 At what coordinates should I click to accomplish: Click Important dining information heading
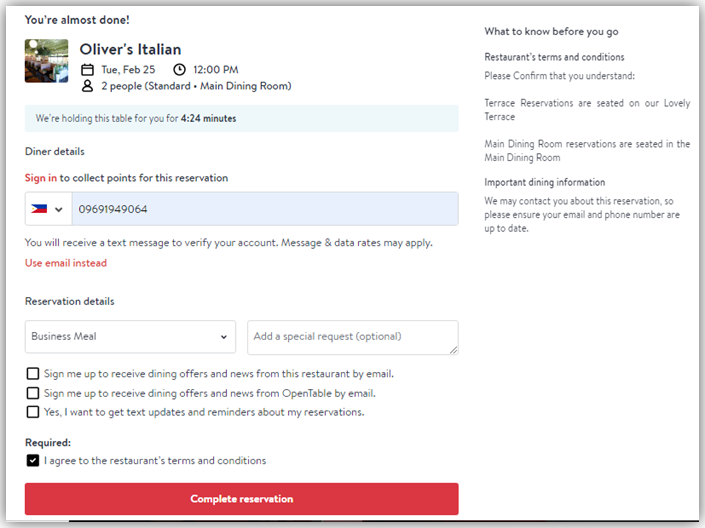click(544, 182)
